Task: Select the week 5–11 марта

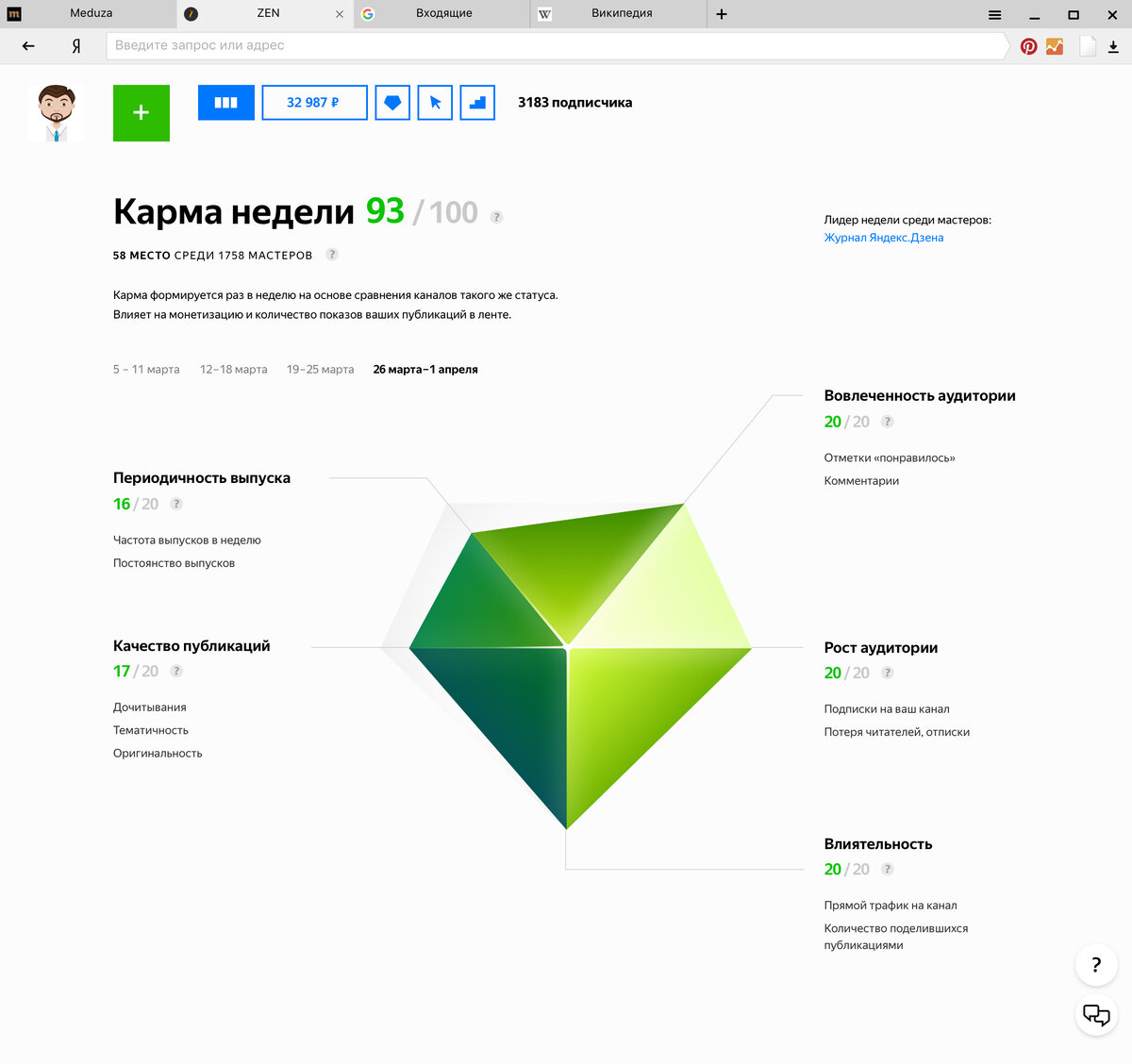Action: (145, 369)
